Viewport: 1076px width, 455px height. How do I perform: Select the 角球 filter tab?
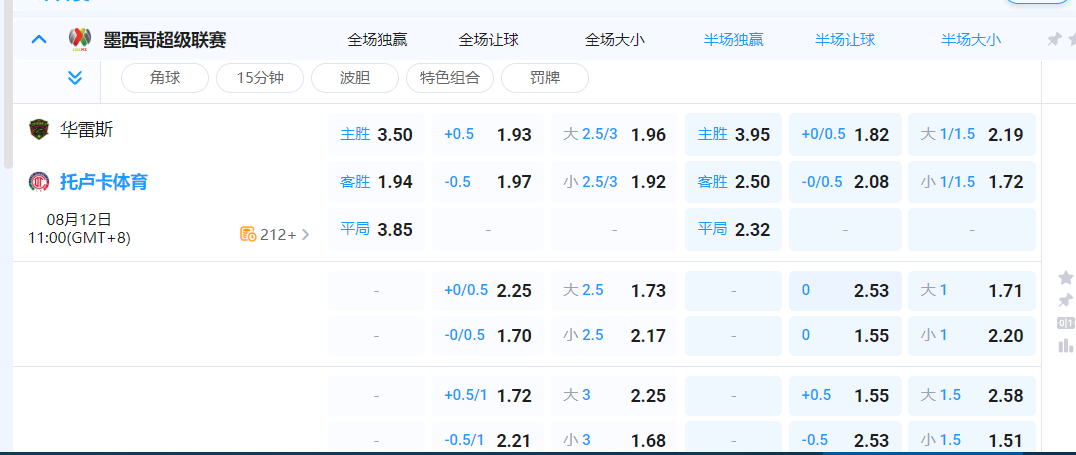(165, 78)
